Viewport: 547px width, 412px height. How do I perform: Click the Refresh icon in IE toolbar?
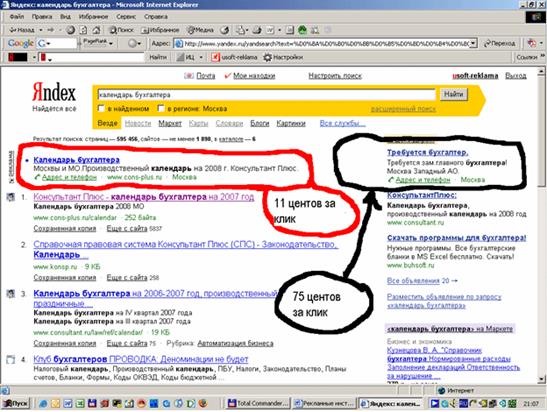pos(84,30)
